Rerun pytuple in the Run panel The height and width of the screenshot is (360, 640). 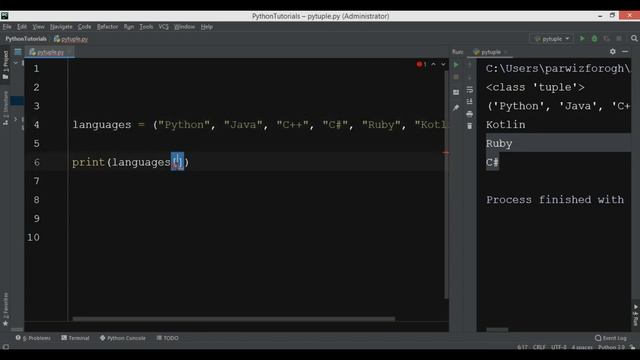pos(456,64)
